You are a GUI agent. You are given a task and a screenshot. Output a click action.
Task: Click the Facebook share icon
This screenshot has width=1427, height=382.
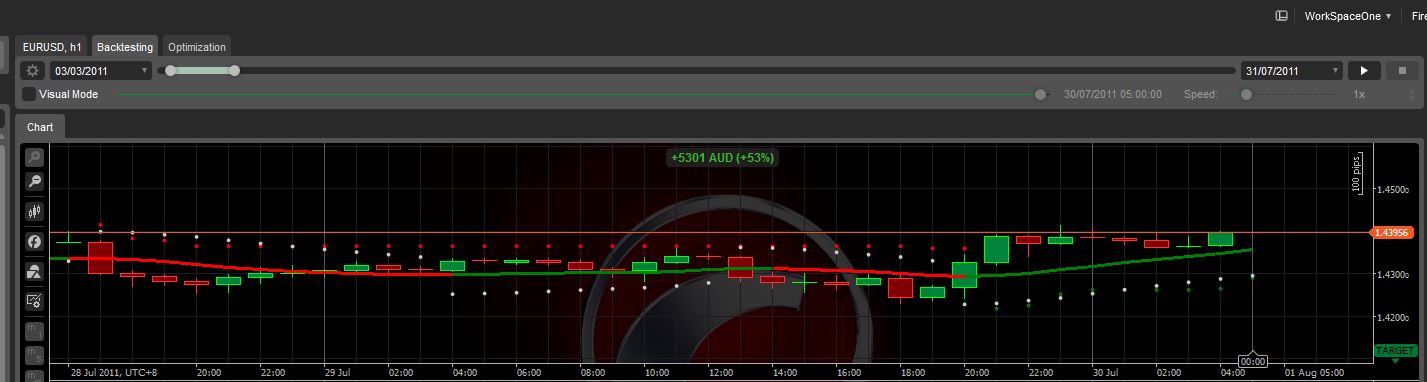34,241
